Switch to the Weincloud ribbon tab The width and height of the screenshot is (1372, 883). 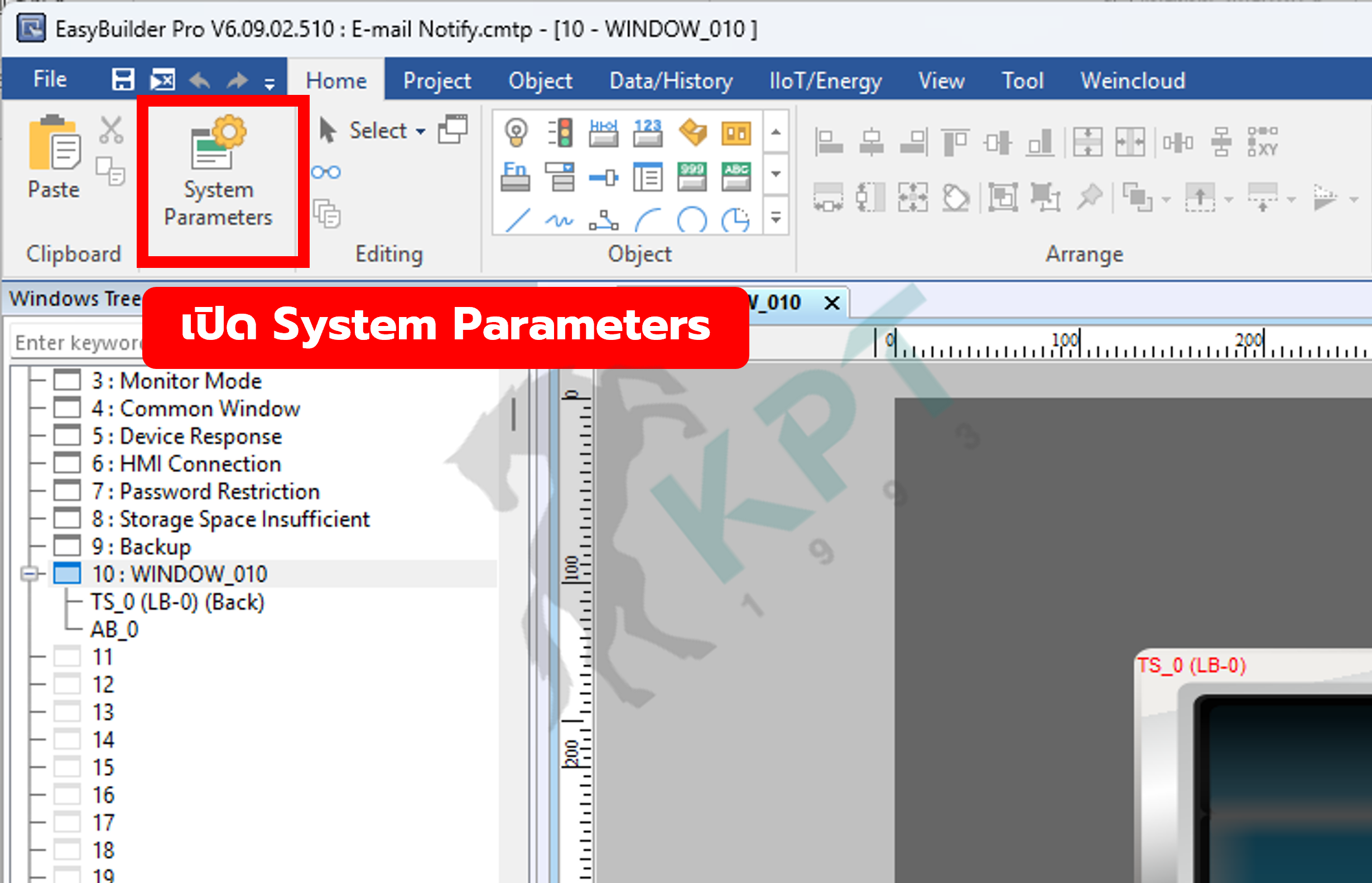(x=1133, y=80)
